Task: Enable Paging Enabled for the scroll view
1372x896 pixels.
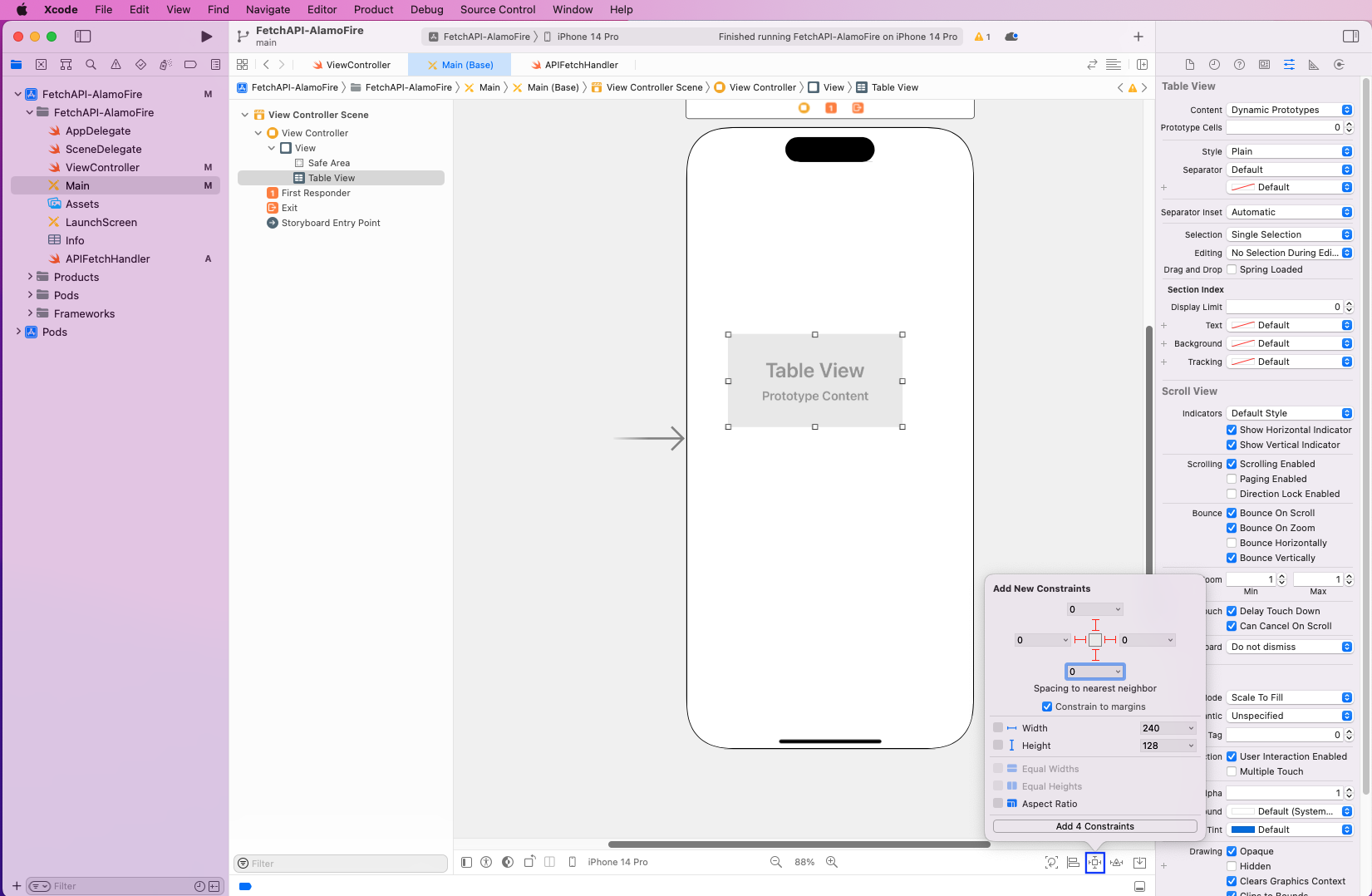Action: click(1232, 479)
